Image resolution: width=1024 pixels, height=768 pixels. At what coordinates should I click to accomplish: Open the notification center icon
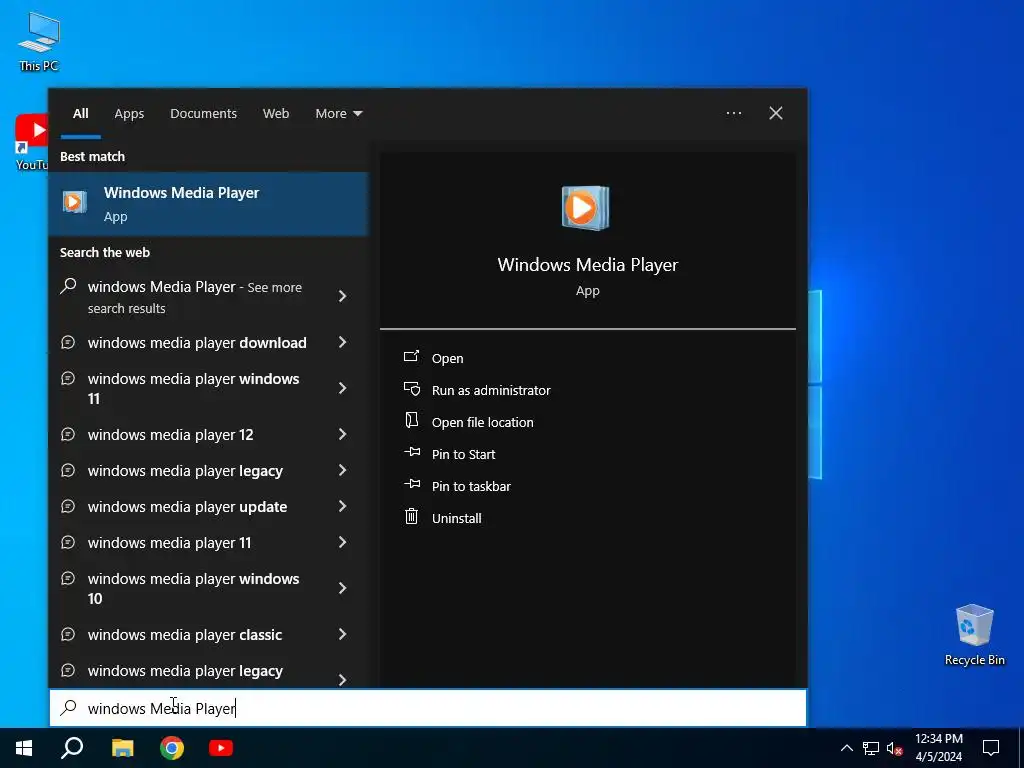click(x=991, y=748)
